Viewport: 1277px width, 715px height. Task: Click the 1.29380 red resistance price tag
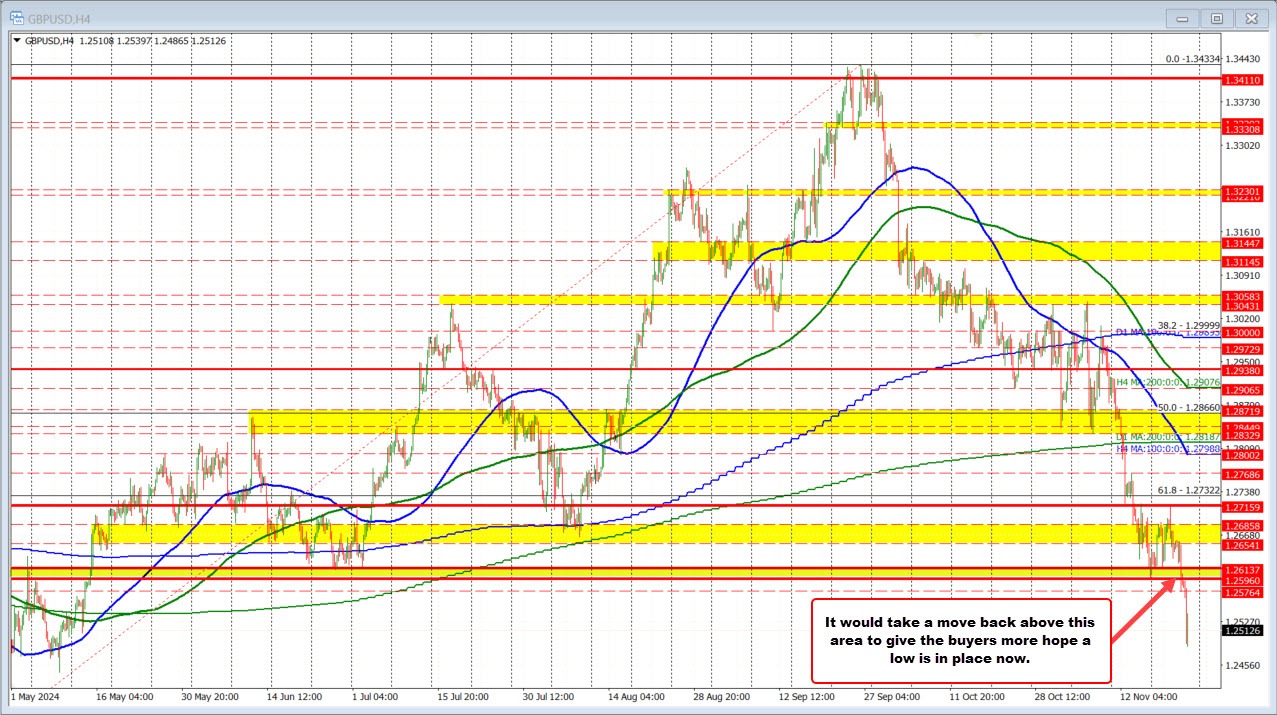point(1243,370)
